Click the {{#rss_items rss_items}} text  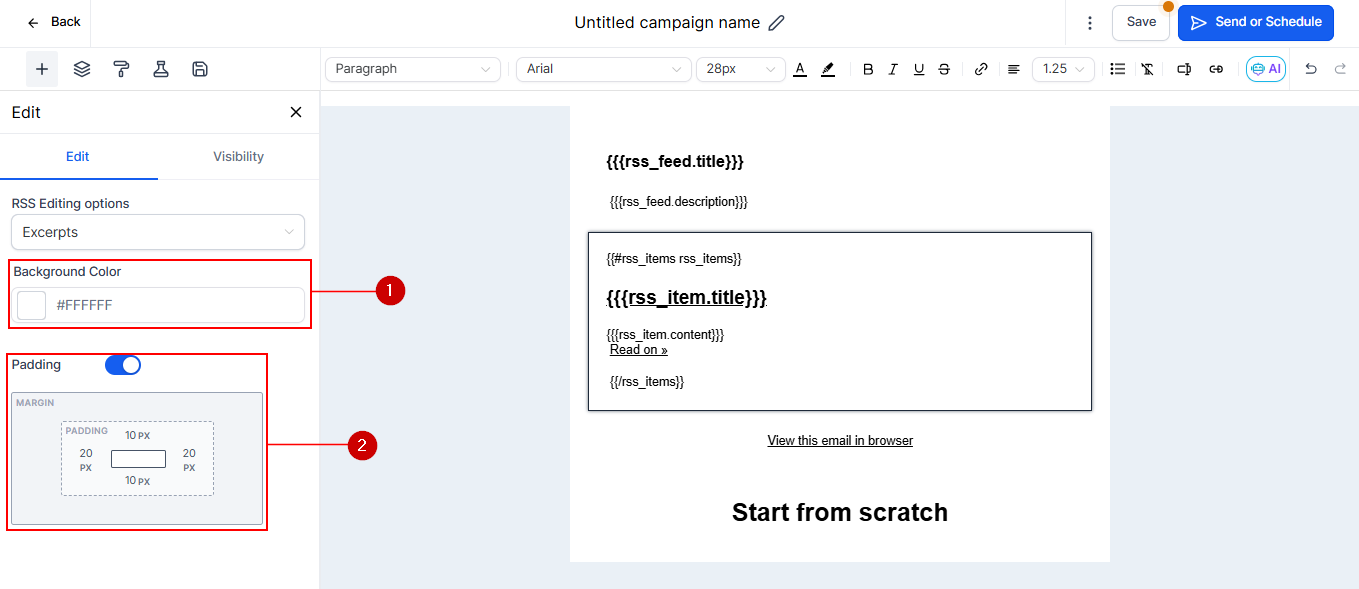coord(674,259)
